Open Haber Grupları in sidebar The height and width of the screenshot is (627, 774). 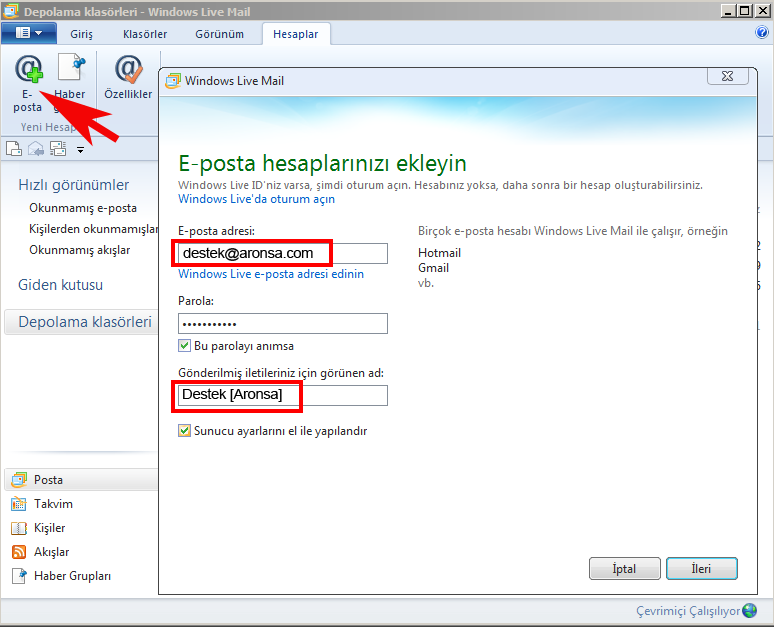point(72,576)
